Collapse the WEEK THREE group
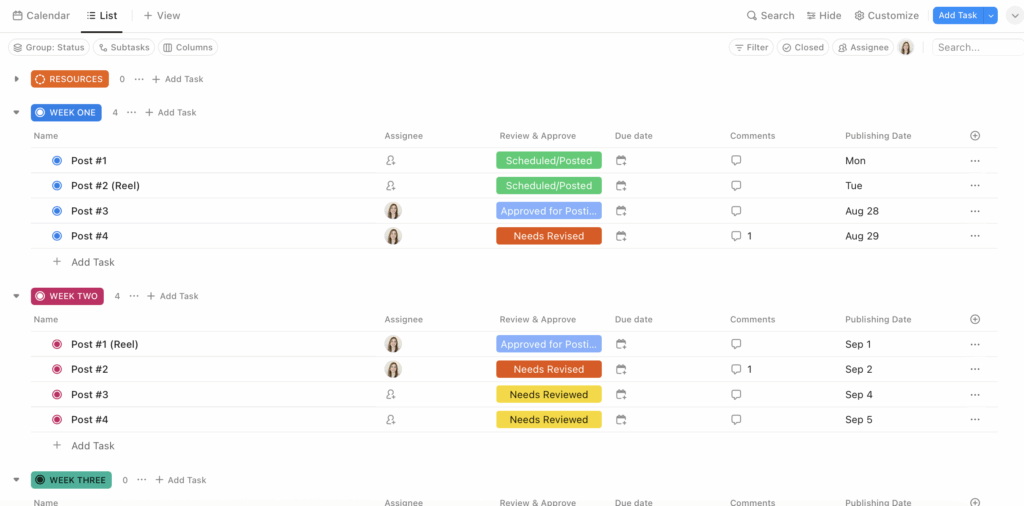 click(x=17, y=480)
